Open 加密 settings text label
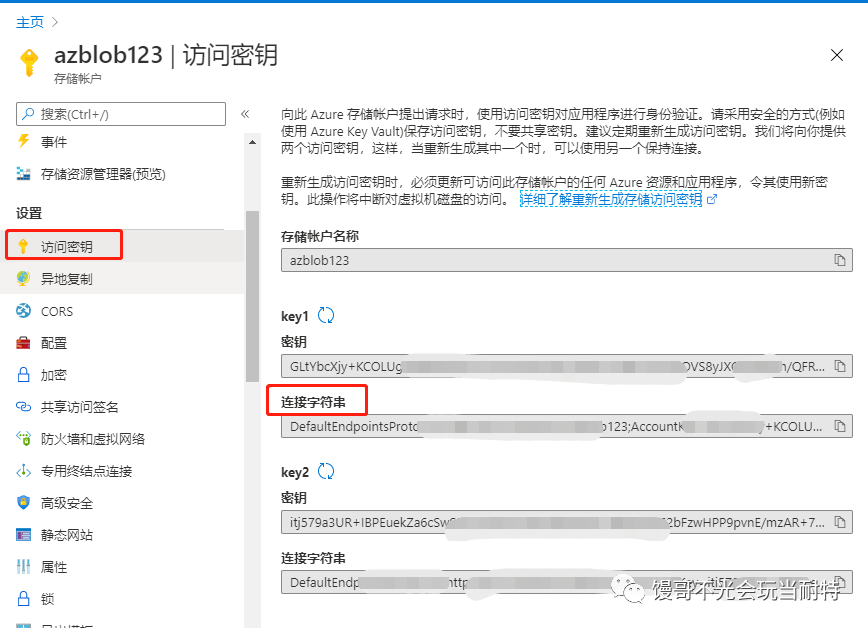Image resolution: width=868 pixels, height=628 pixels. coord(54,375)
